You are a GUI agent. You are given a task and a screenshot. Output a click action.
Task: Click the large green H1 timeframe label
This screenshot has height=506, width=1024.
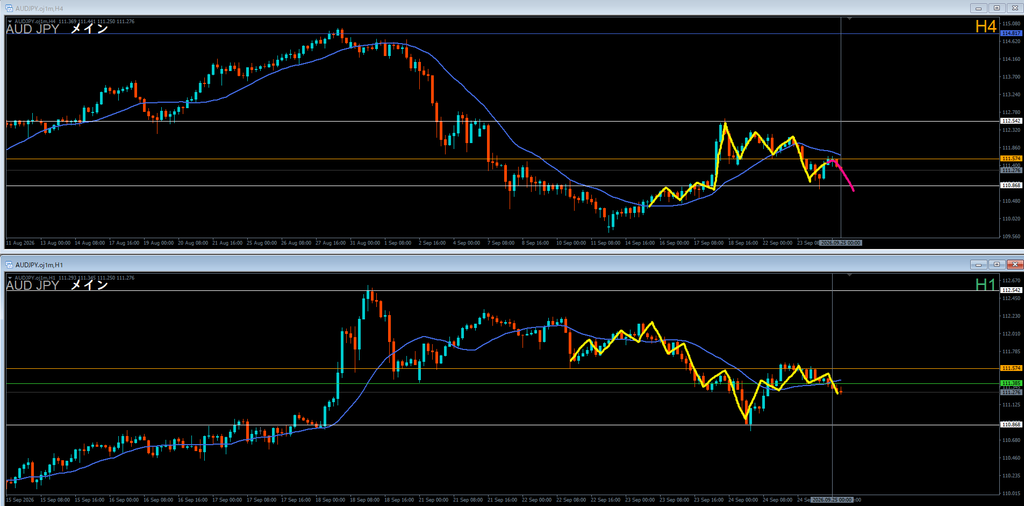[985, 284]
